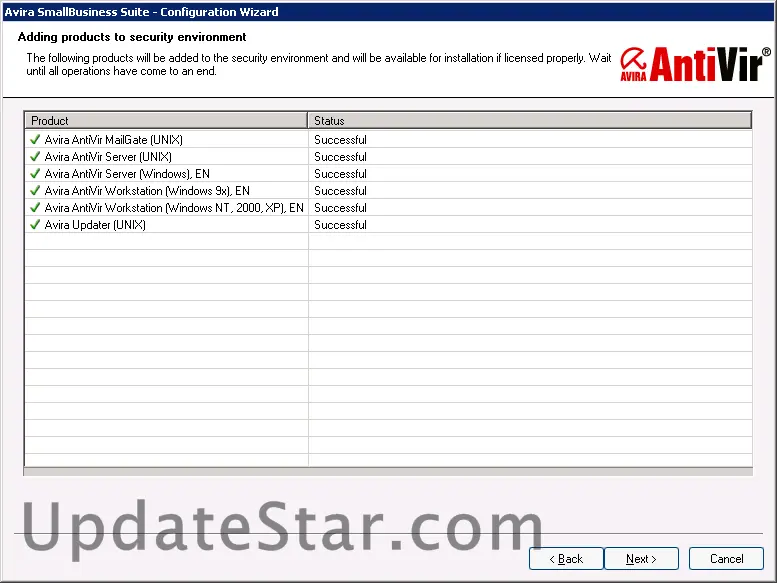Click Successful status for AntiVir Server (UNIX)
The width and height of the screenshot is (777, 583).
pyautogui.click(x=340, y=157)
